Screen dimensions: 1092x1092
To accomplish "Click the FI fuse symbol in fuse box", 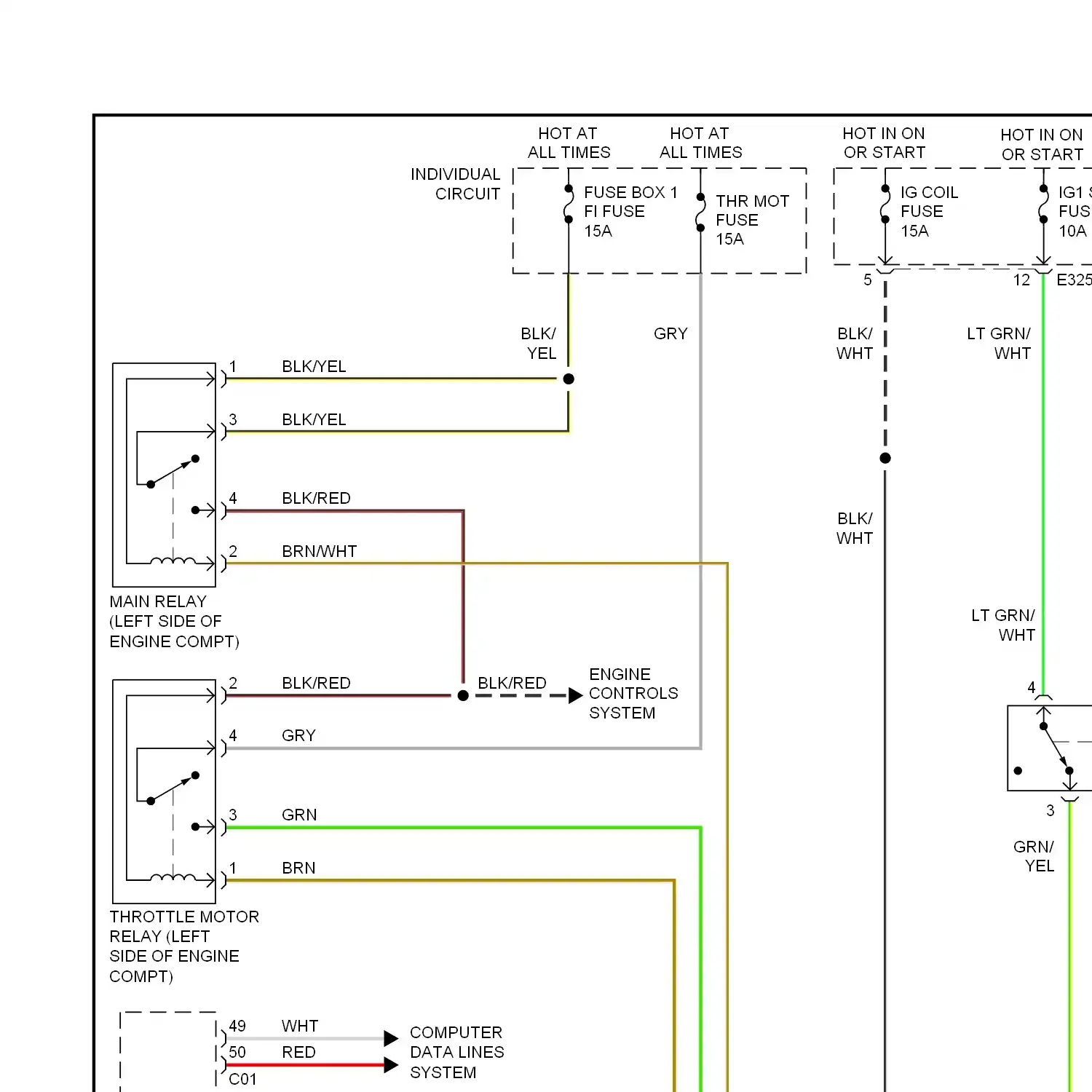I will click(569, 204).
